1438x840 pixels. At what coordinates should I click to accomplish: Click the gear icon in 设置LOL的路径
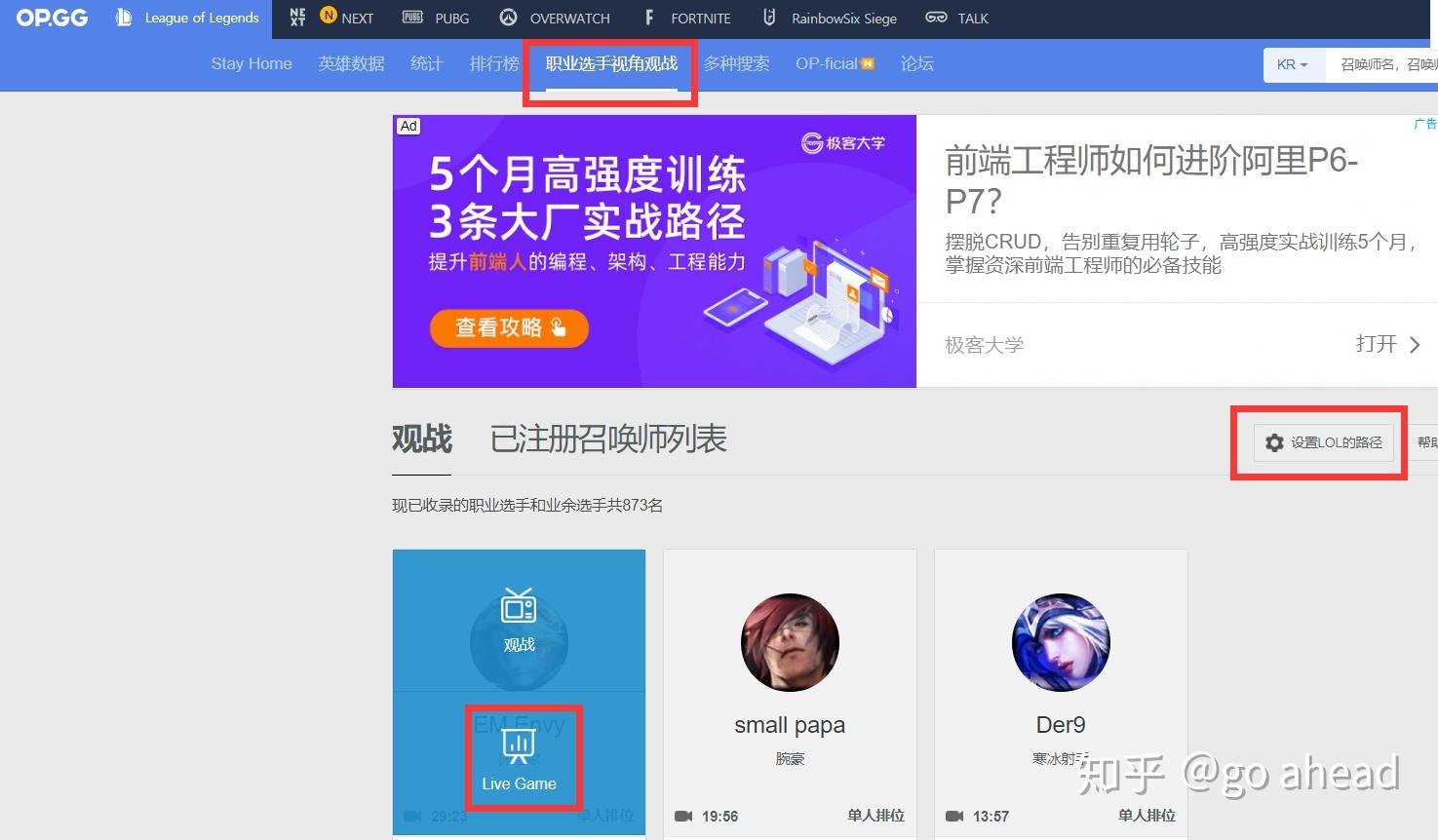click(x=1274, y=442)
